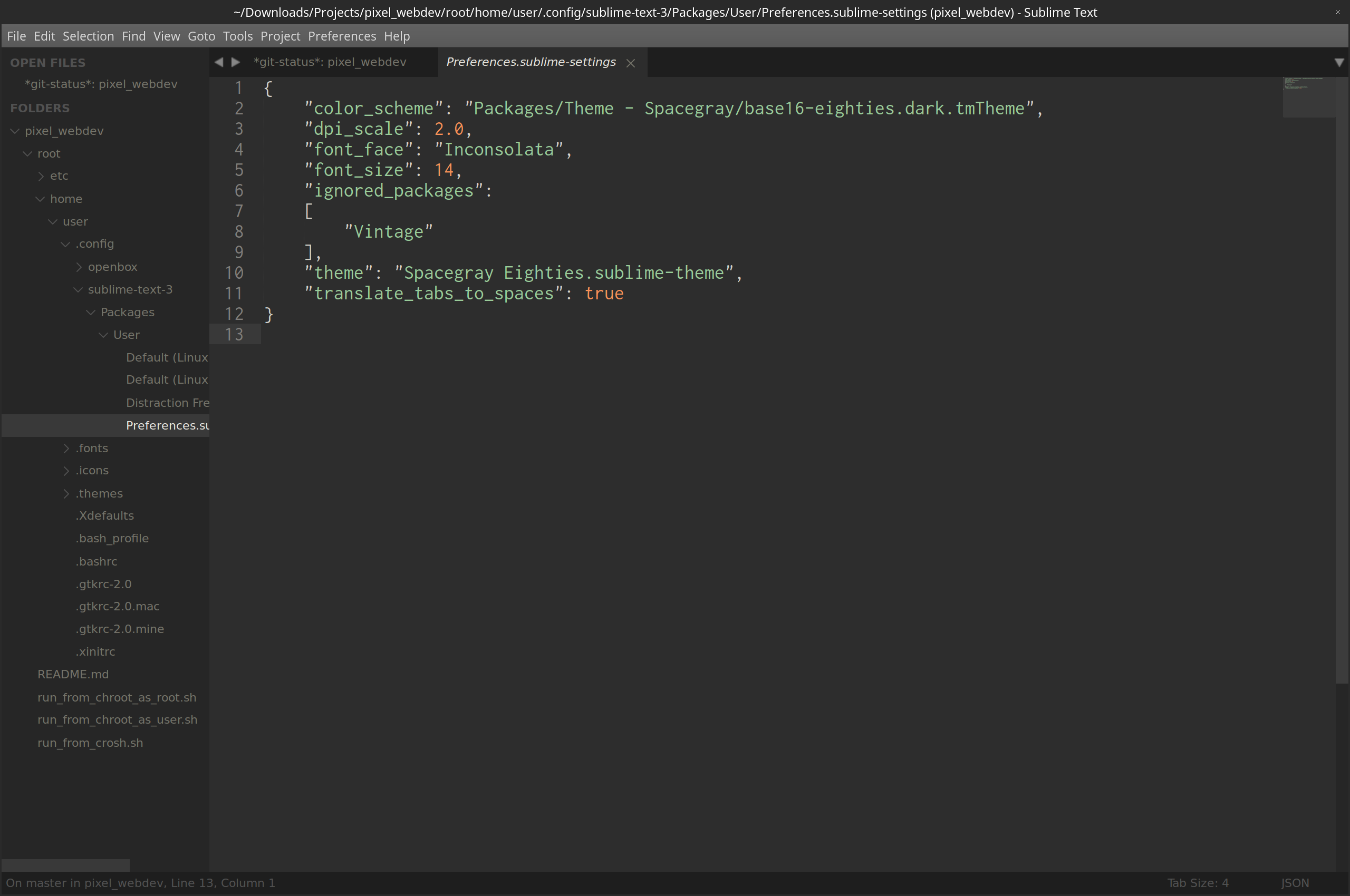Click the tab history forward arrow
The width and height of the screenshot is (1350, 896).
[x=236, y=62]
